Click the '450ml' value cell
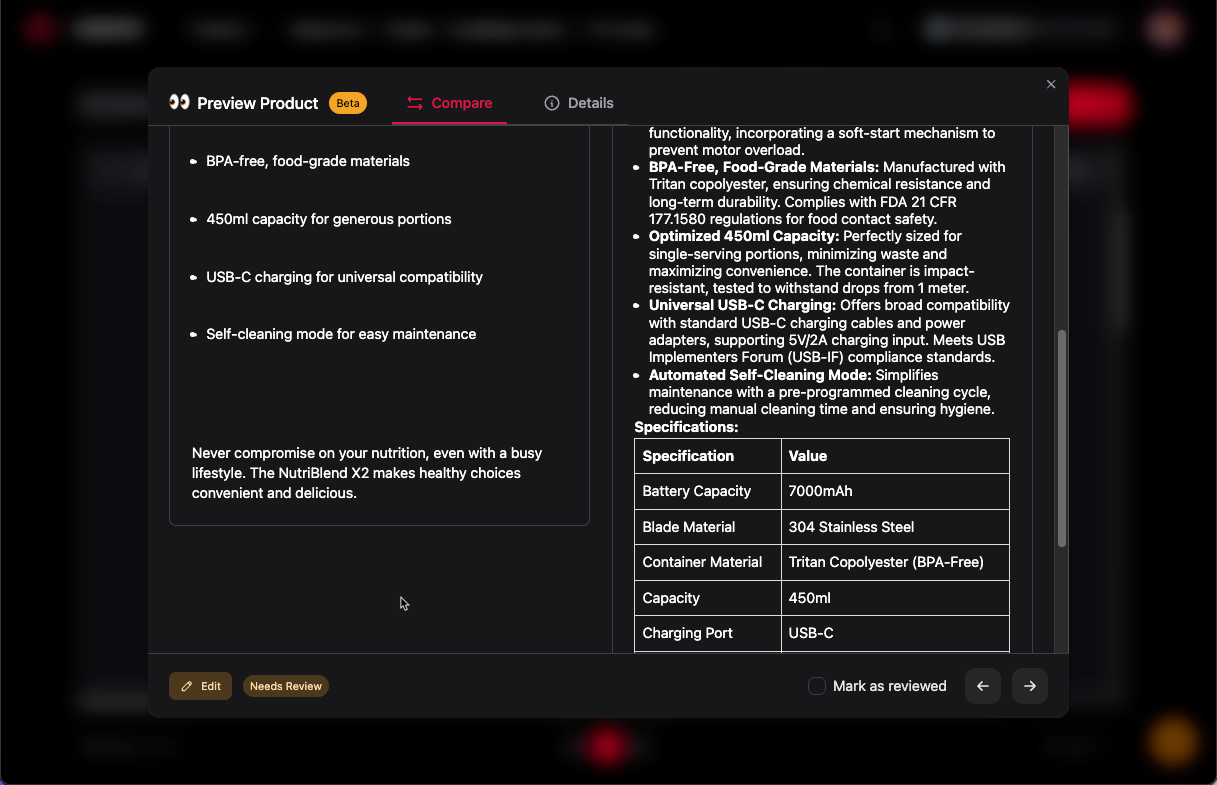This screenshot has height=785, width=1217. pyautogui.click(x=895, y=598)
